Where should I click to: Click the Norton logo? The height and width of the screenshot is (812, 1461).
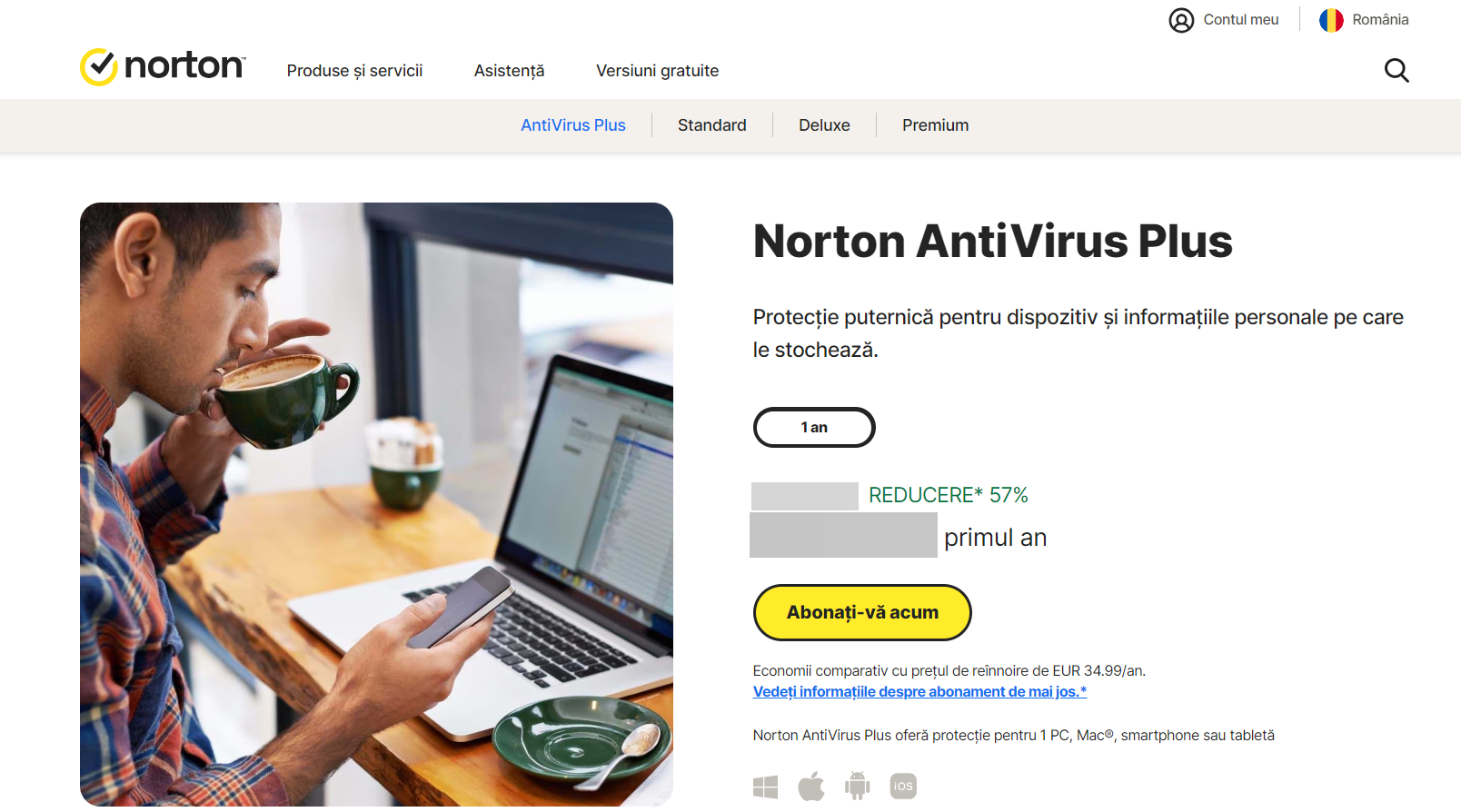tap(163, 67)
